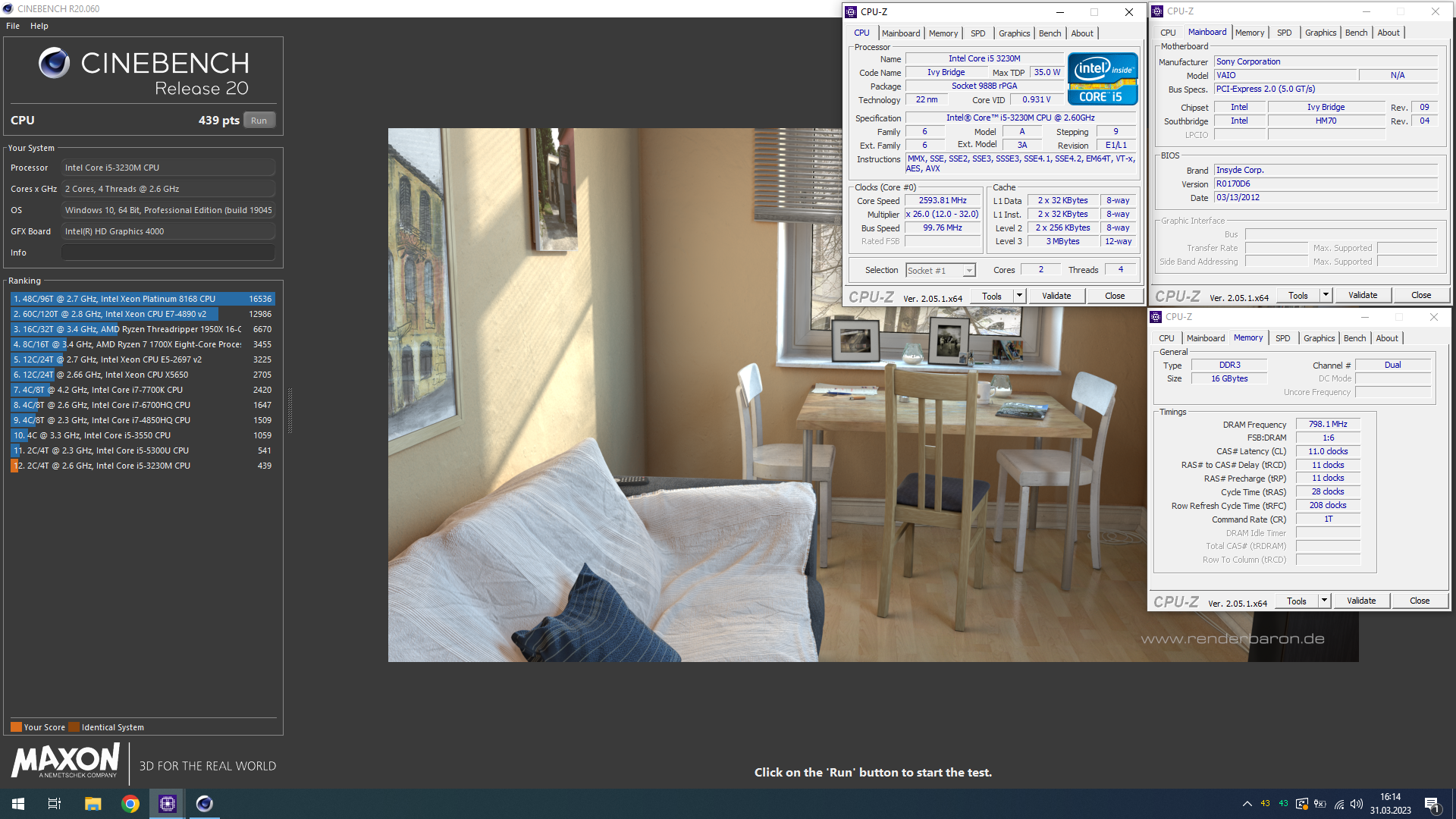Click the Processor field Intel Core i5-3230M CPU
Viewport: 1456px width, 819px height.
click(x=168, y=168)
